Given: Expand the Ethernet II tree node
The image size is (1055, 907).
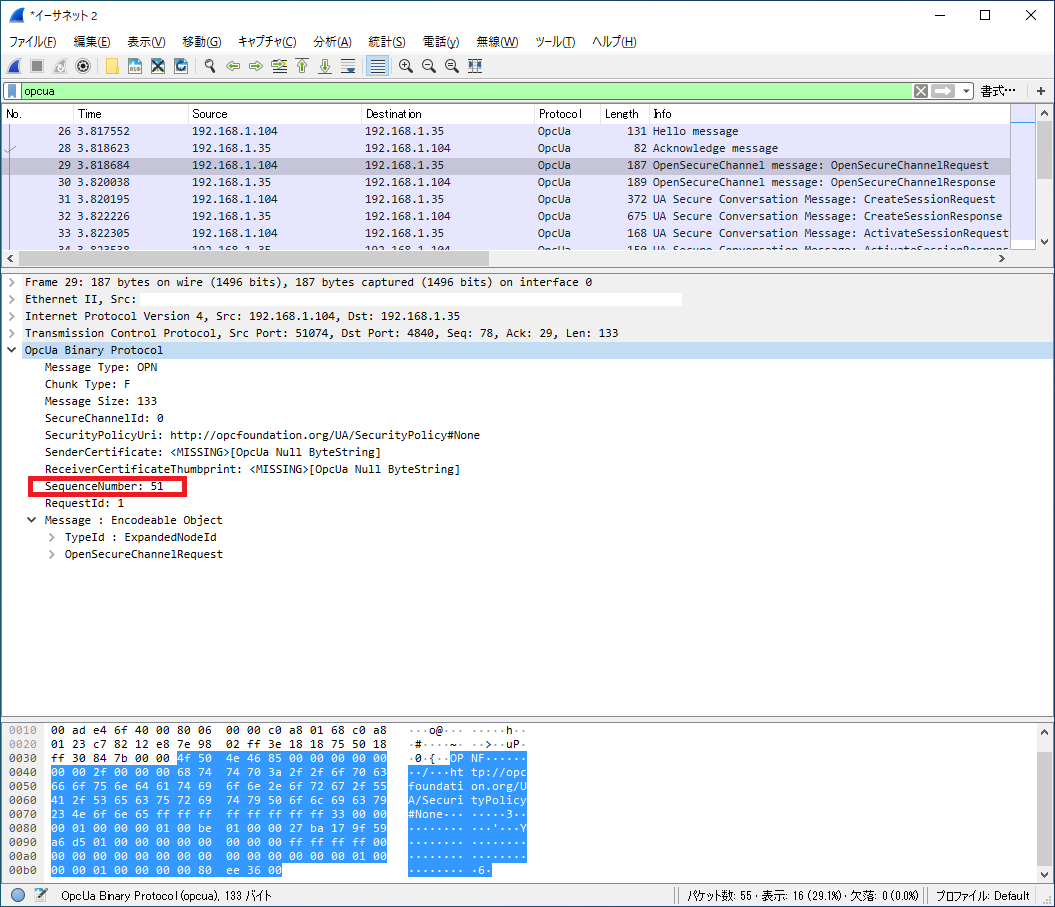Looking at the screenshot, I should (x=11, y=299).
